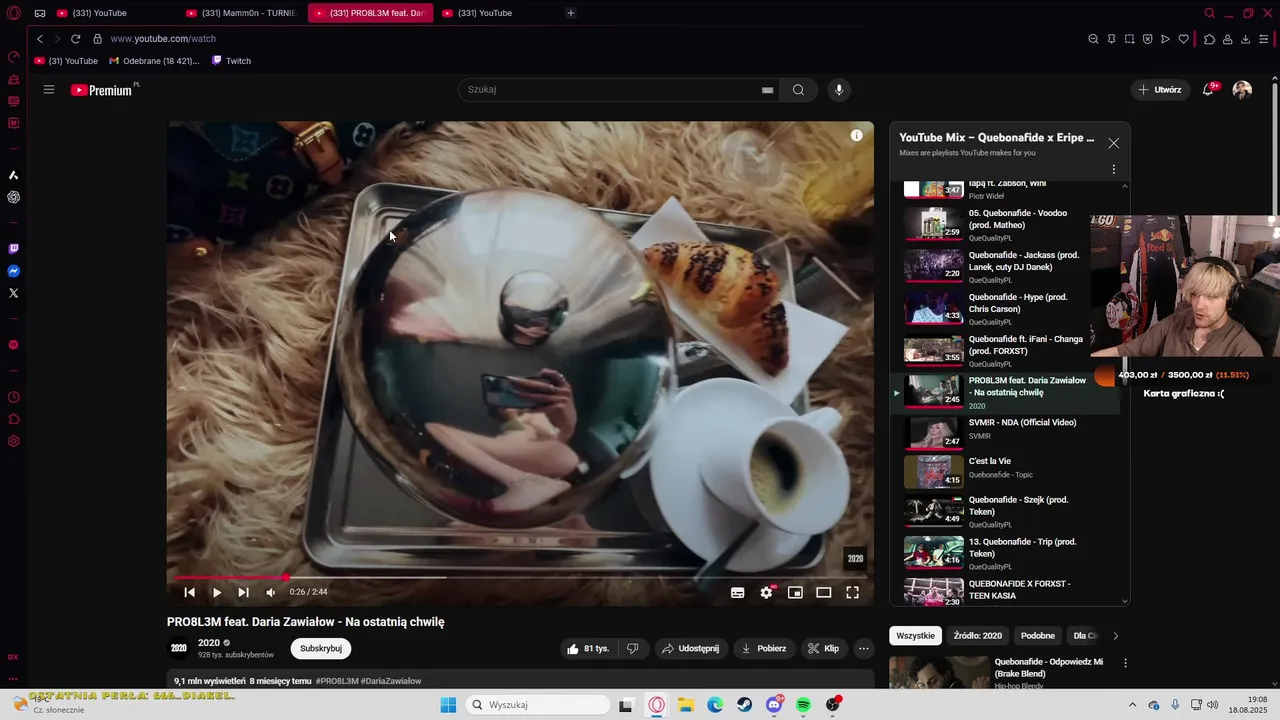Open the YouTube account avatar menu
Viewport: 1280px width, 720px height.
[x=1242, y=89]
